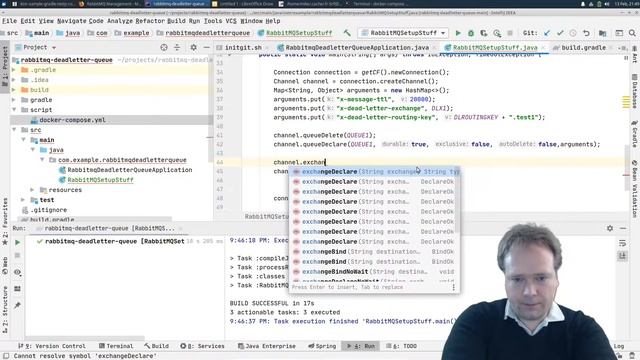
Task: Open the Version Control tool window
Action: pos(52,346)
